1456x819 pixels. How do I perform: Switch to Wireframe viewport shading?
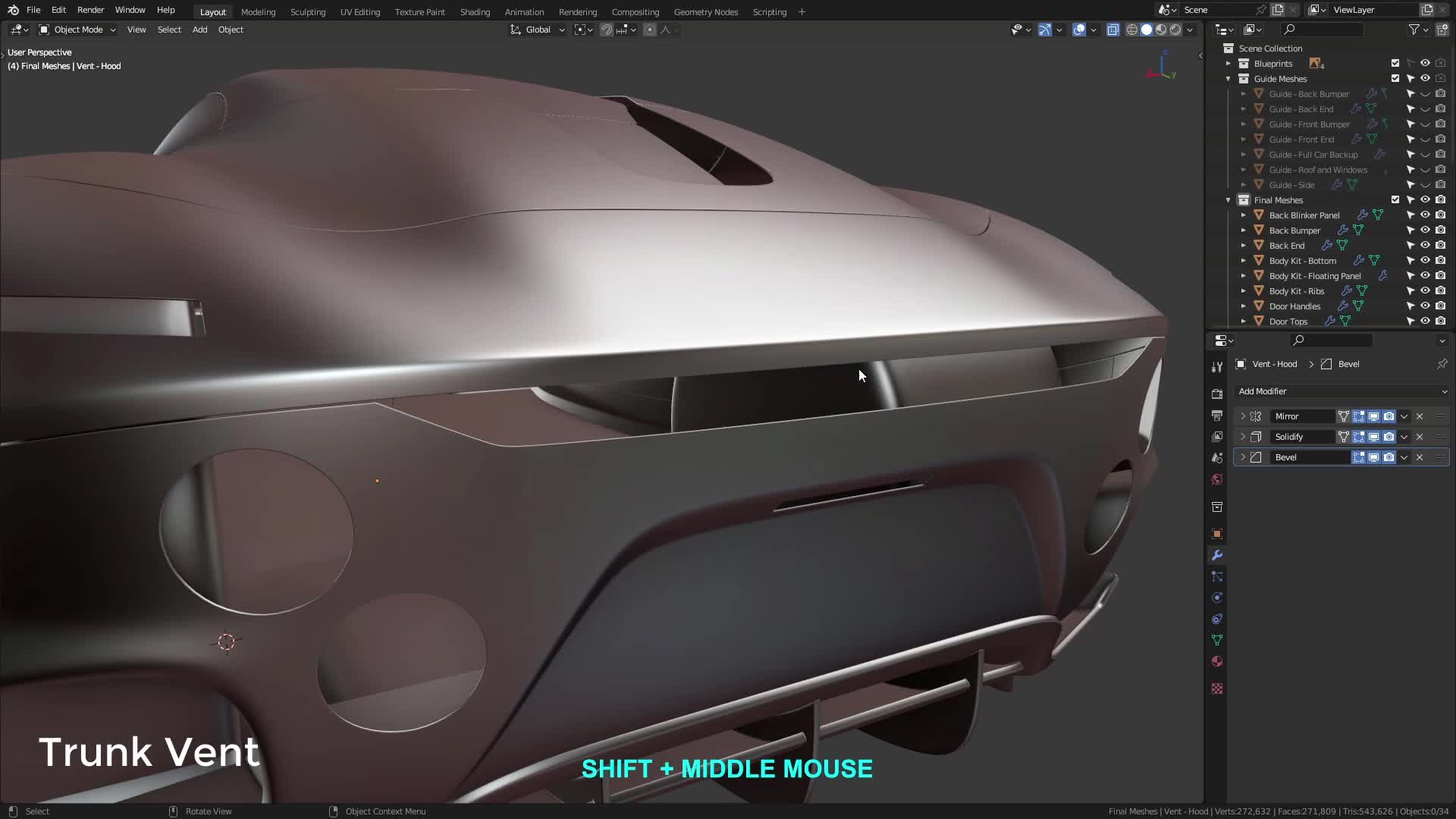tap(1132, 30)
